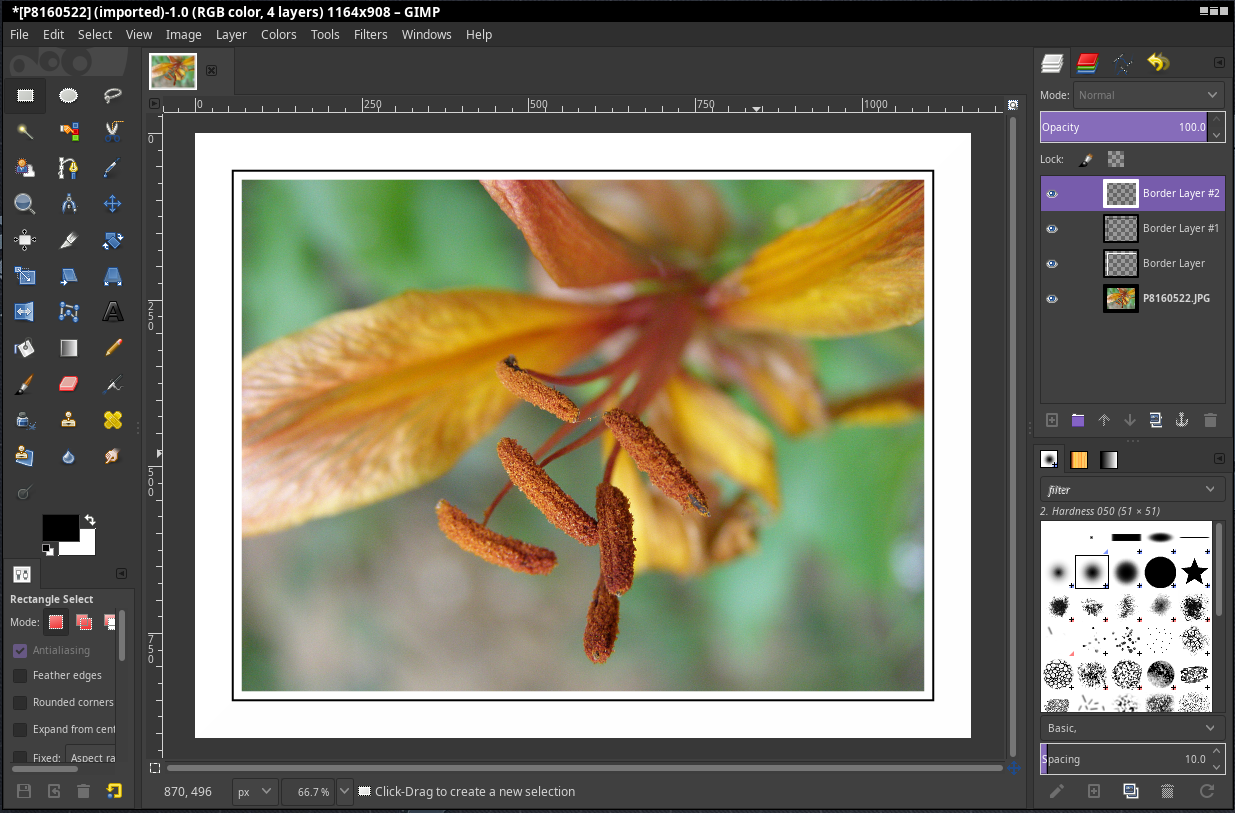The image size is (1235, 813).
Task: Select the Free Select lasso tool
Action: pyautogui.click(x=112, y=96)
